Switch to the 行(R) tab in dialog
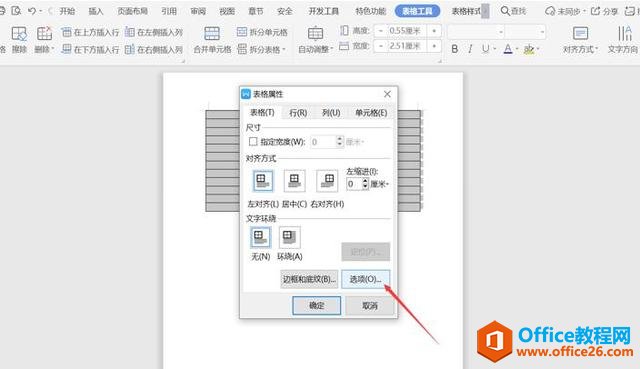 298,113
